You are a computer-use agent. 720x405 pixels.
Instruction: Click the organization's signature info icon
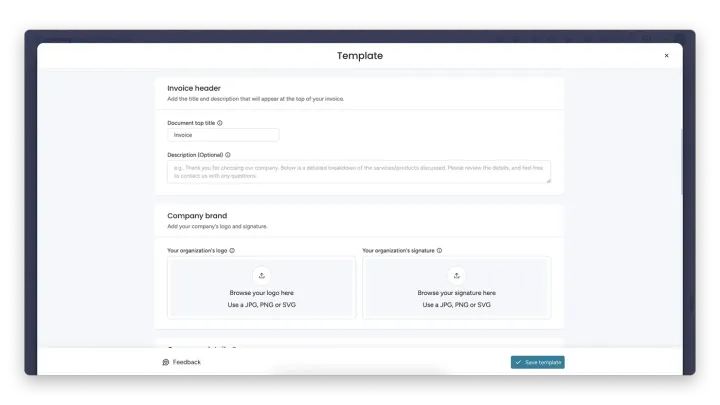point(439,251)
